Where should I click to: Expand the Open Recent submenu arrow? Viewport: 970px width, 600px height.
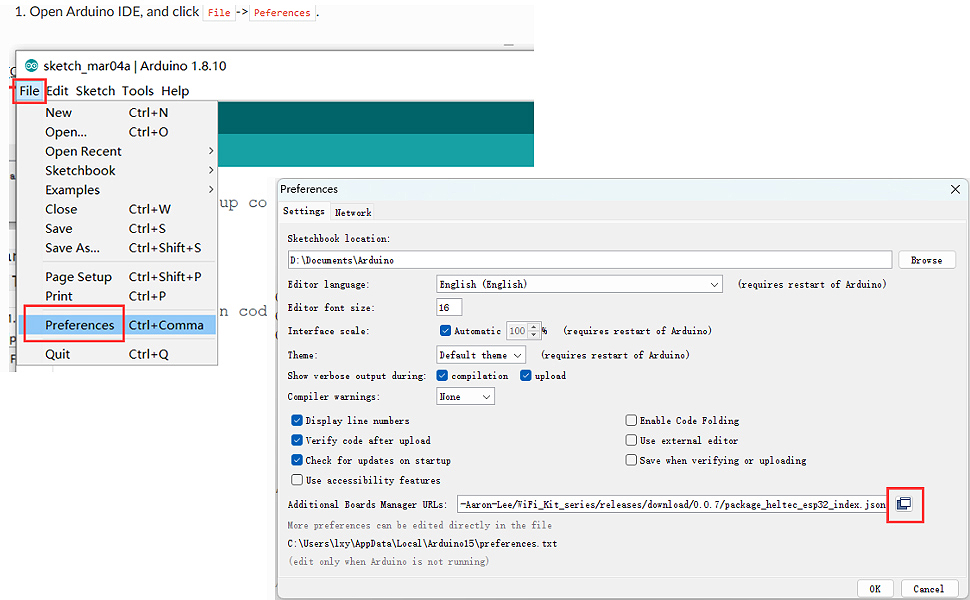click(211, 151)
